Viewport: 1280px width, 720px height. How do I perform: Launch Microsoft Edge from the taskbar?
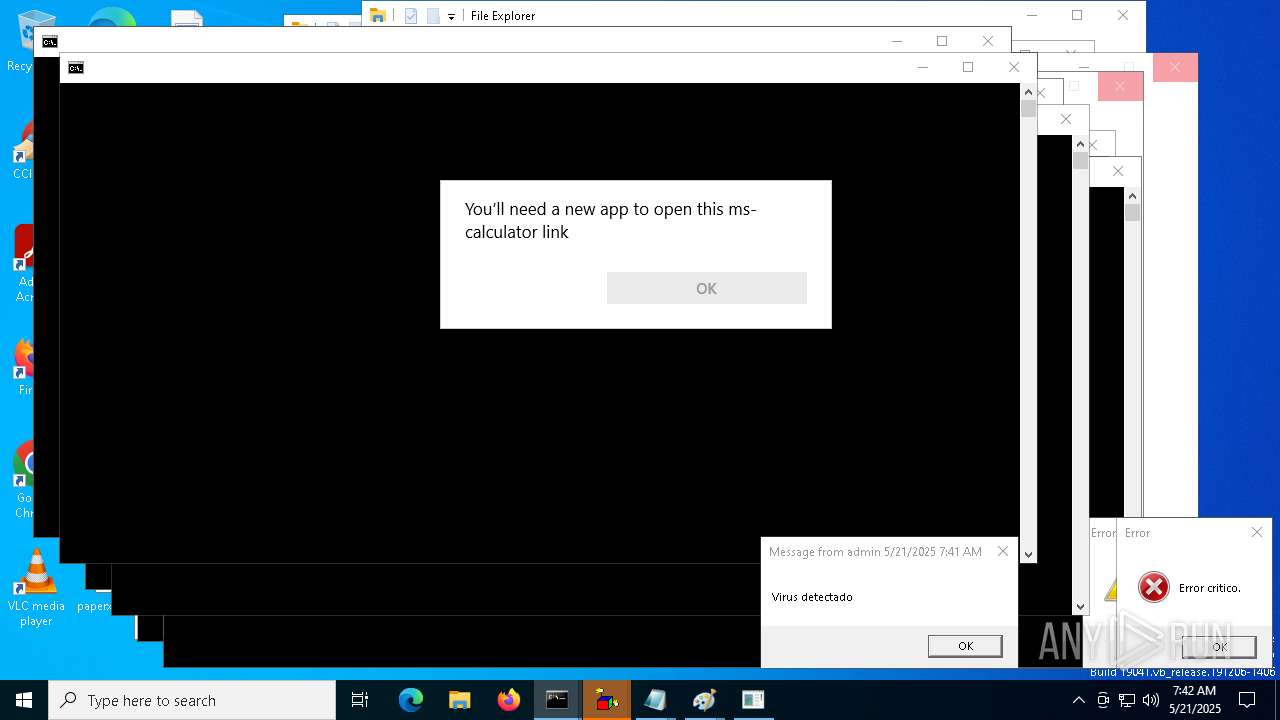coord(411,700)
